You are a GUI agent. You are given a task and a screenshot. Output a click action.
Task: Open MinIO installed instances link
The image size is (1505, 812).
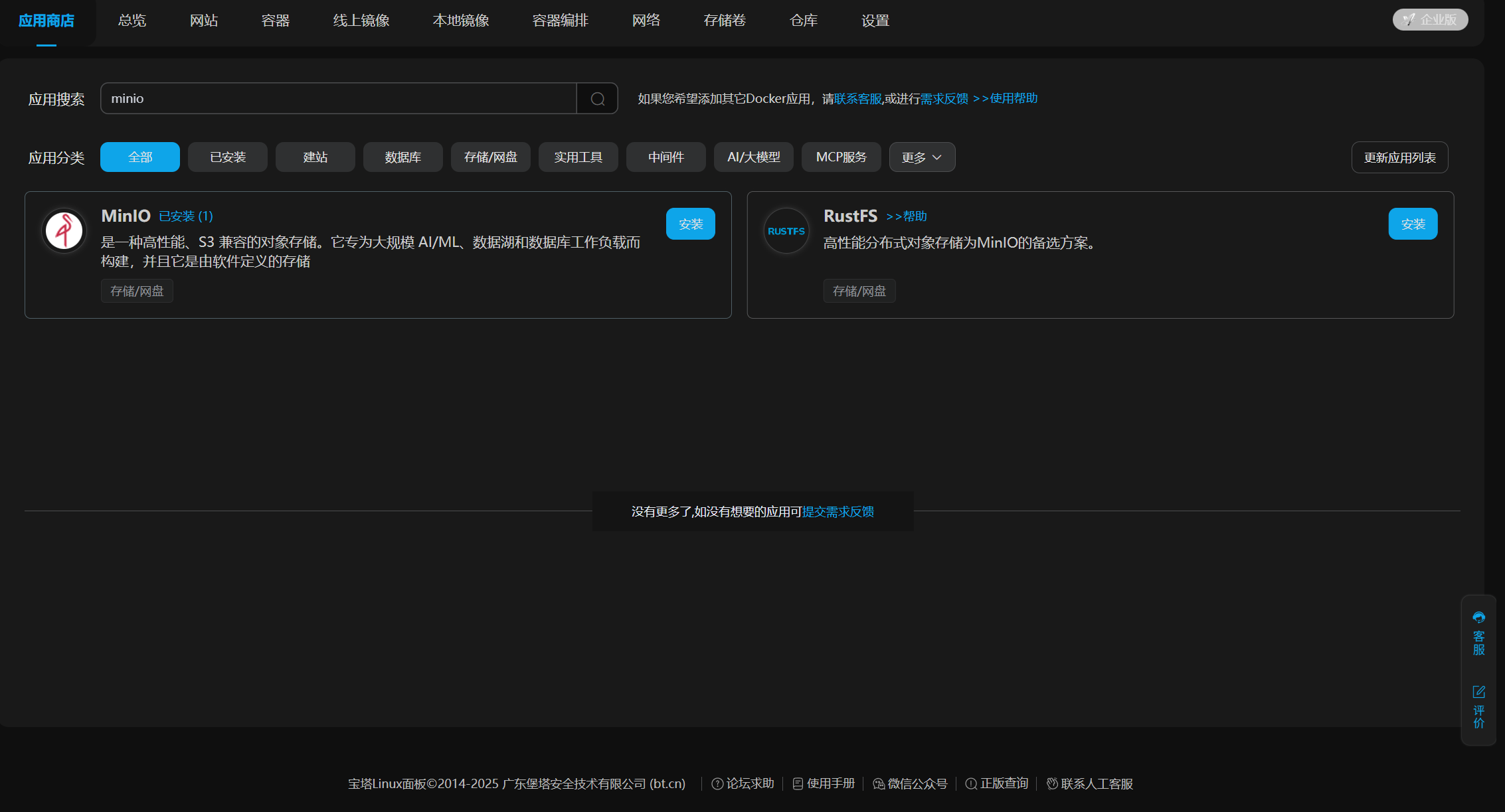[x=186, y=216]
